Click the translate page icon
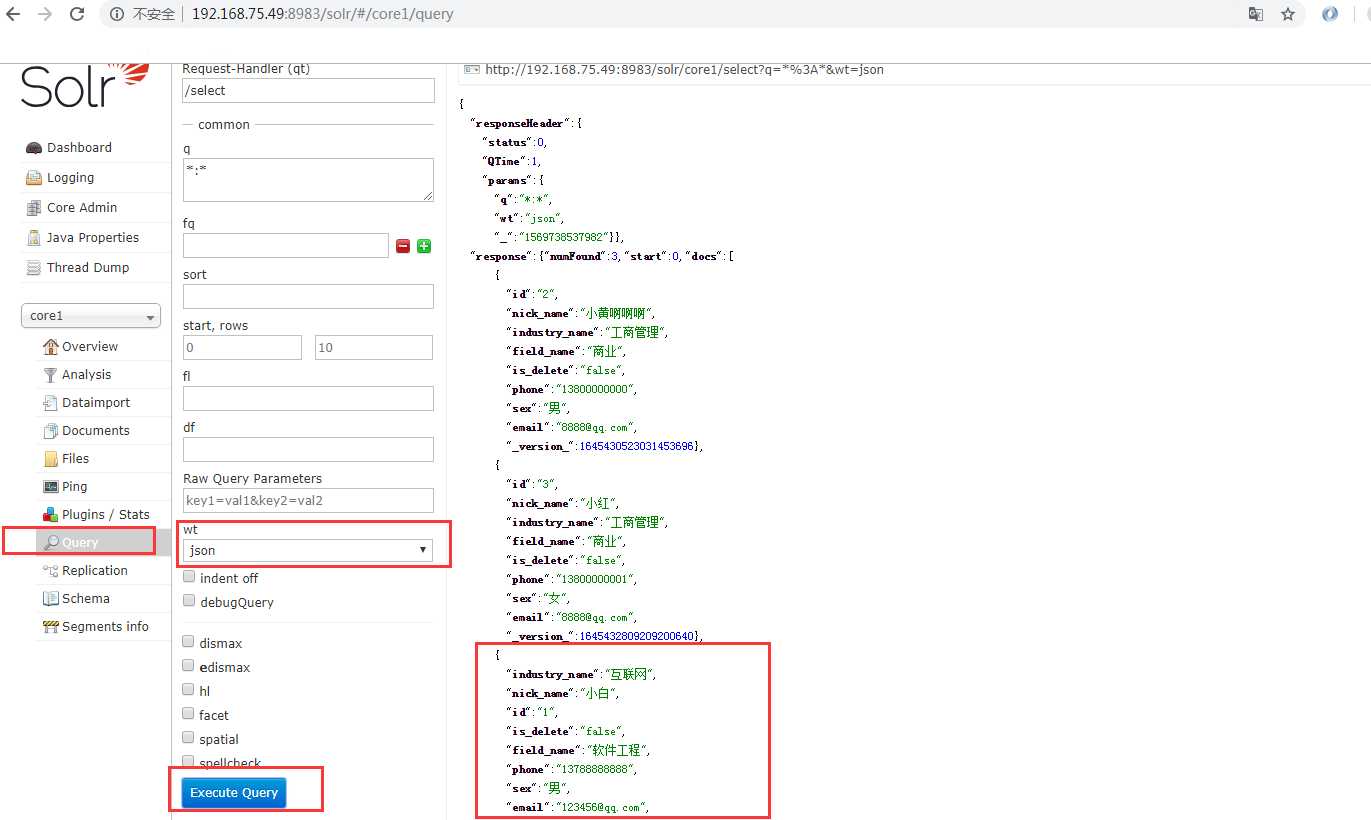1371x820 pixels. click(x=1256, y=15)
